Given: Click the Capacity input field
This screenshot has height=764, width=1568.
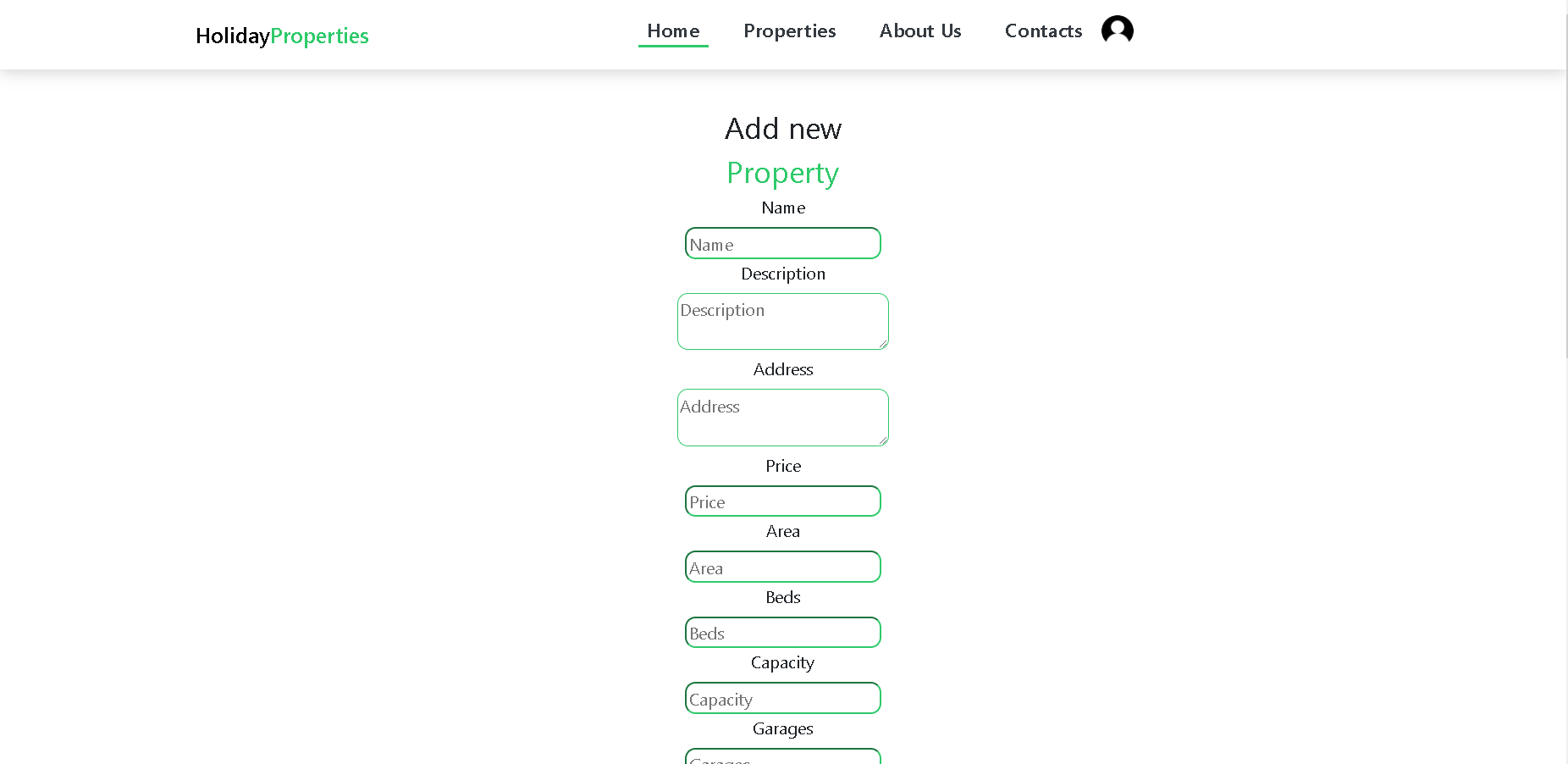Looking at the screenshot, I should 782,698.
